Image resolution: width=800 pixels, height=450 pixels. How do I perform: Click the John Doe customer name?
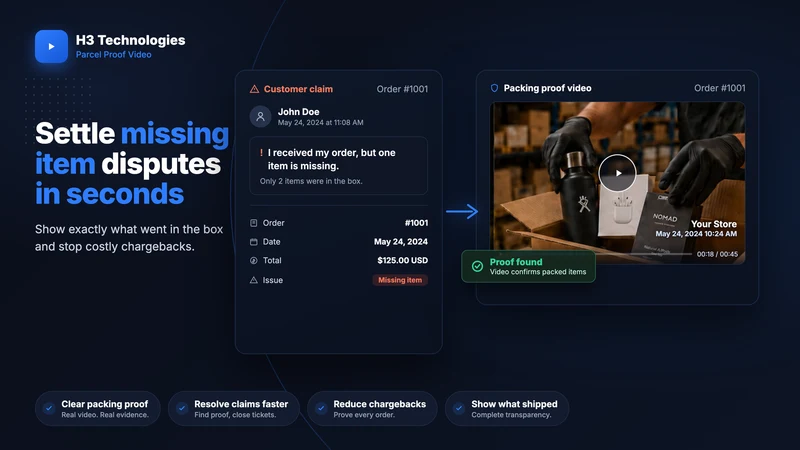298,112
